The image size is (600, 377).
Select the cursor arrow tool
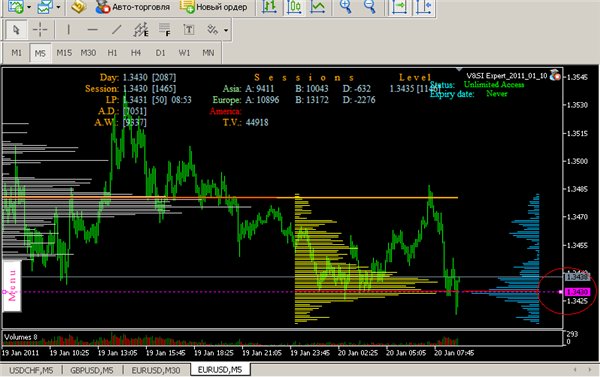(x=16, y=29)
